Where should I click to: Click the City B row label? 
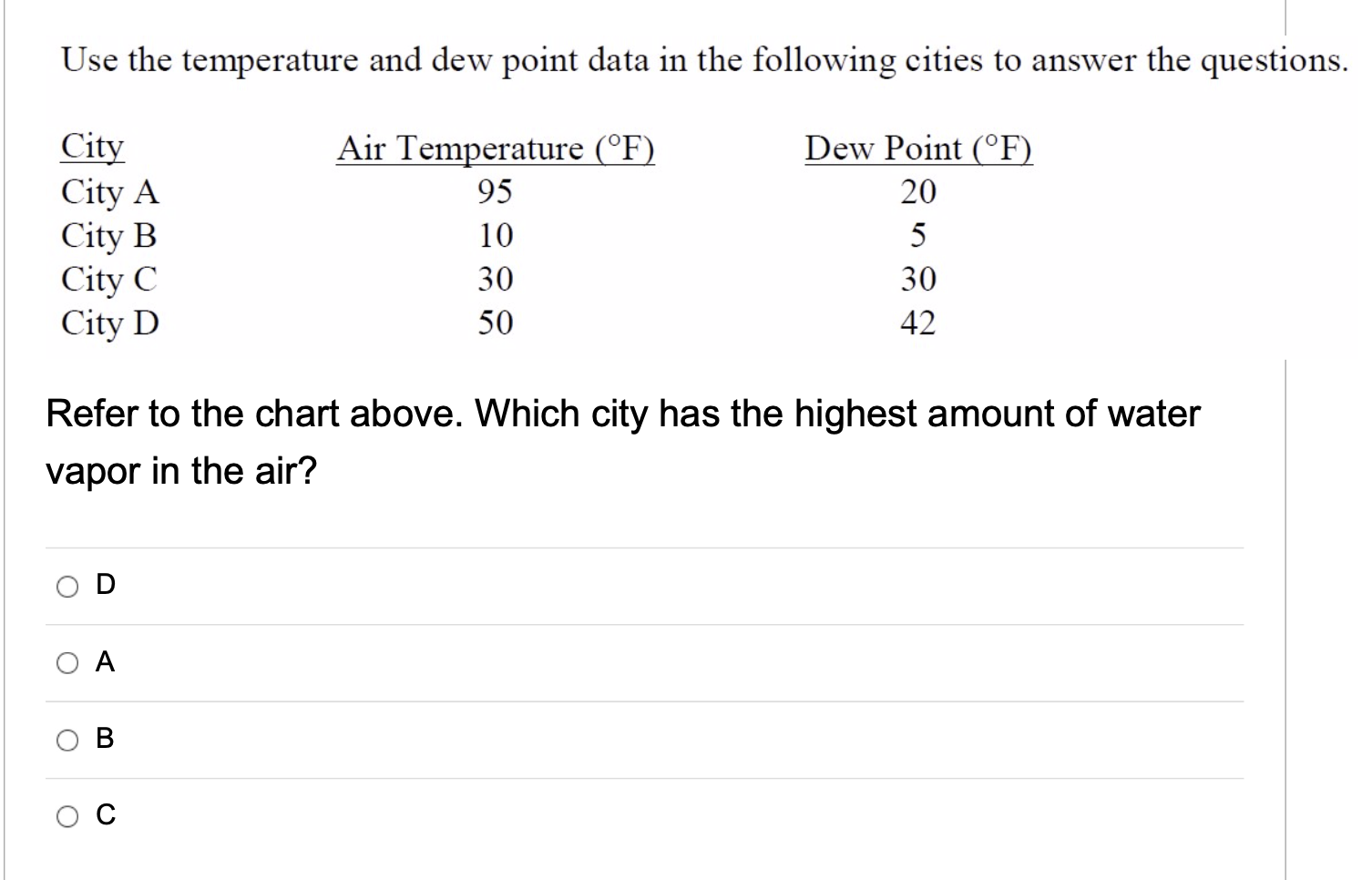click(108, 236)
